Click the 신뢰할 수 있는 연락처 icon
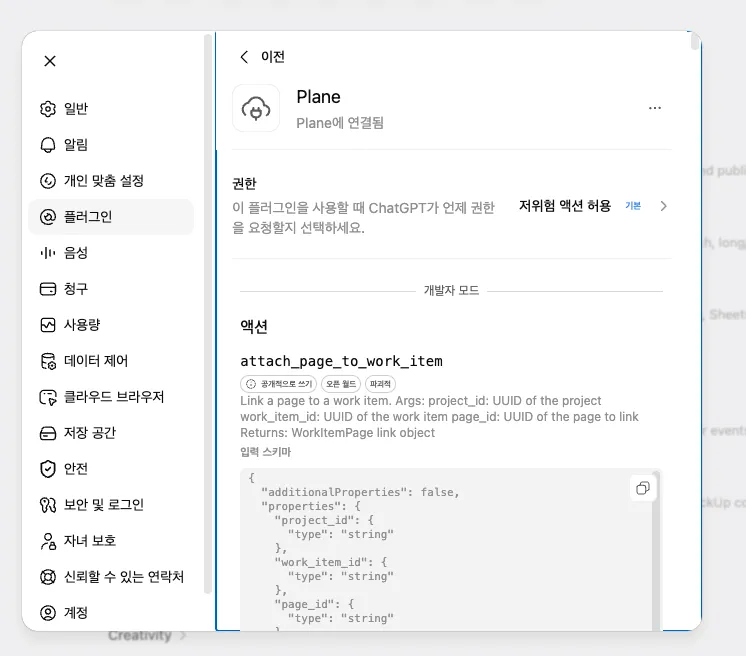 point(48,577)
